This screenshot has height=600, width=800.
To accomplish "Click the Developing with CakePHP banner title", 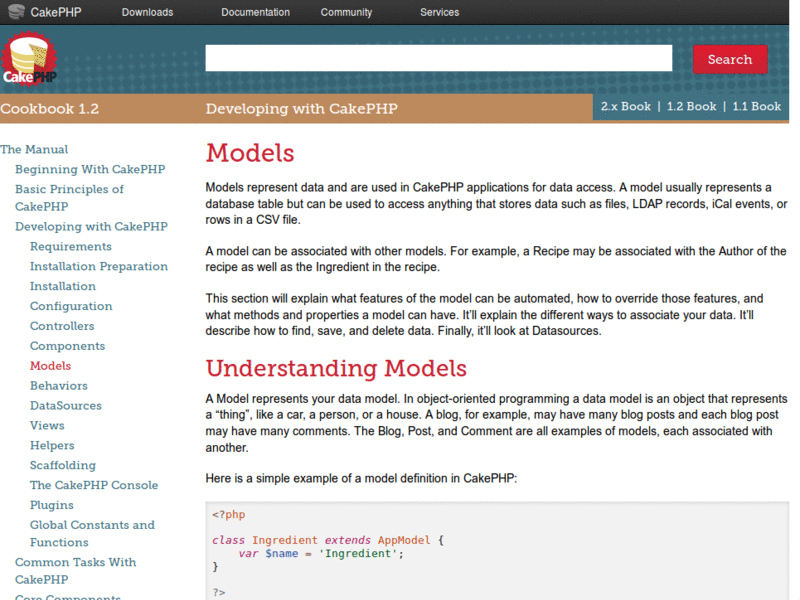I will [x=302, y=109].
